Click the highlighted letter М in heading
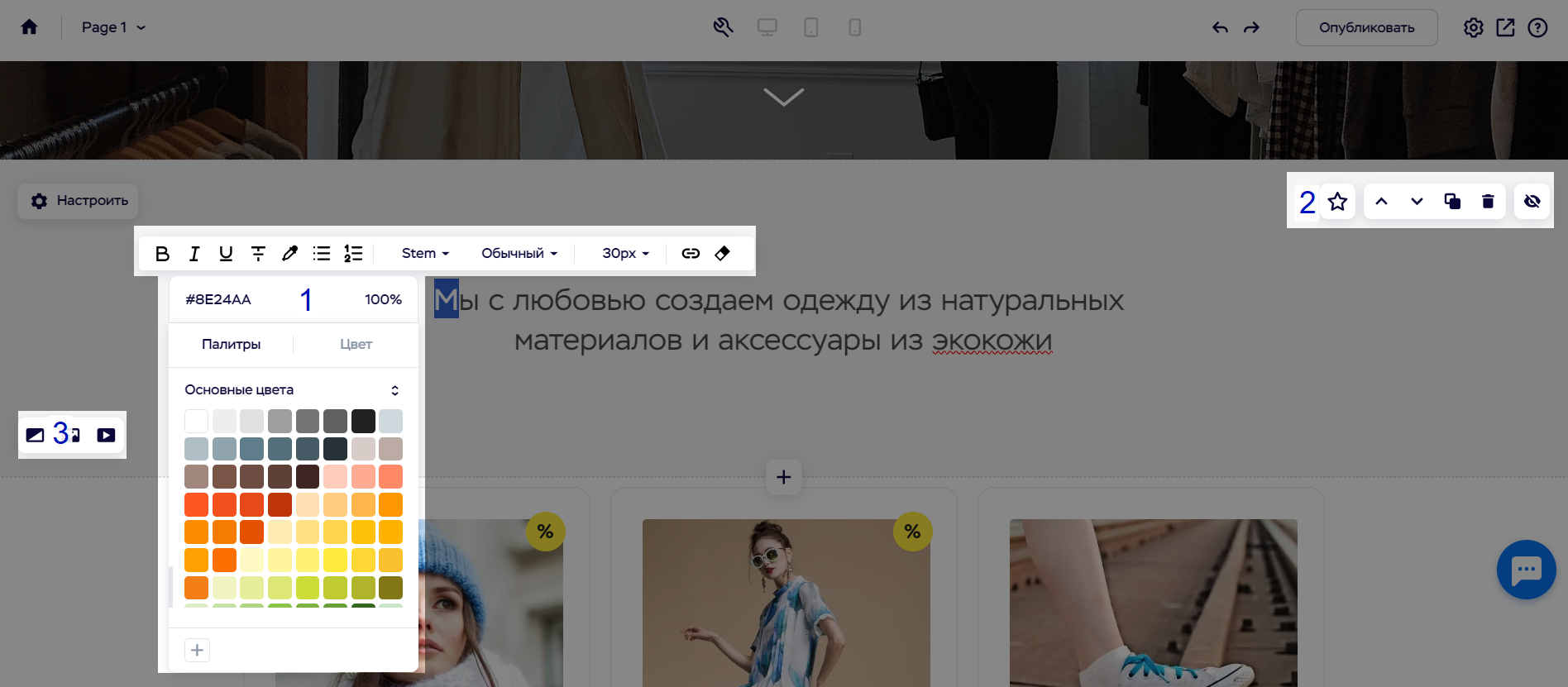 point(447,299)
